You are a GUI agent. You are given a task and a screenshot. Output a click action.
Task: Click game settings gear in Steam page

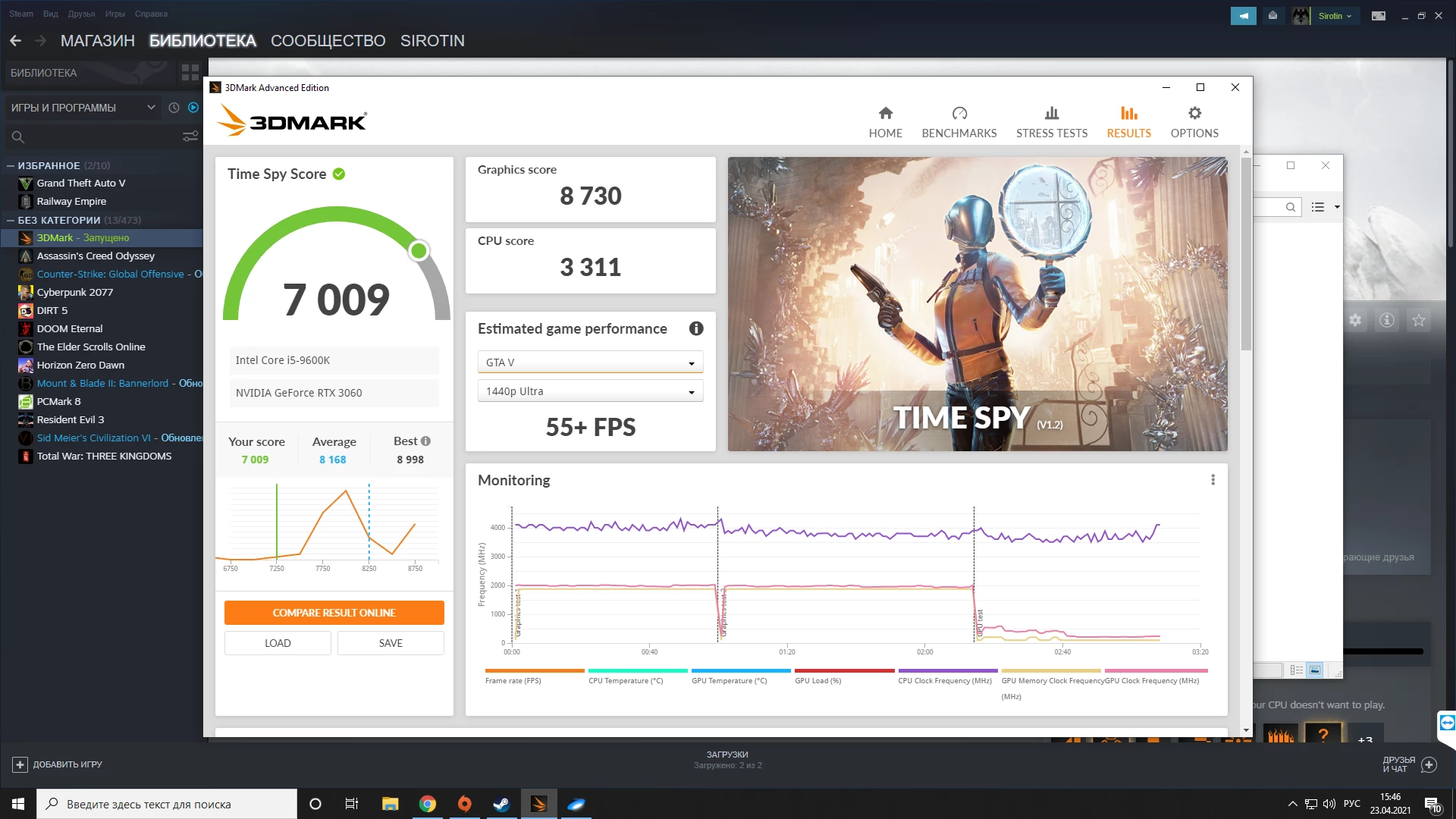(x=1355, y=320)
